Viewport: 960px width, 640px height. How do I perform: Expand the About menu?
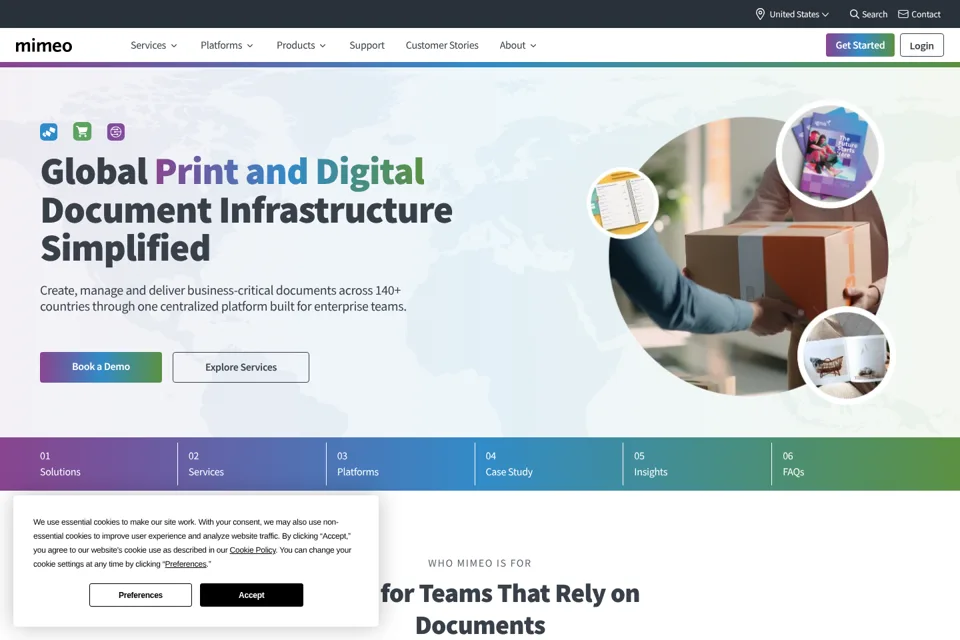point(518,45)
